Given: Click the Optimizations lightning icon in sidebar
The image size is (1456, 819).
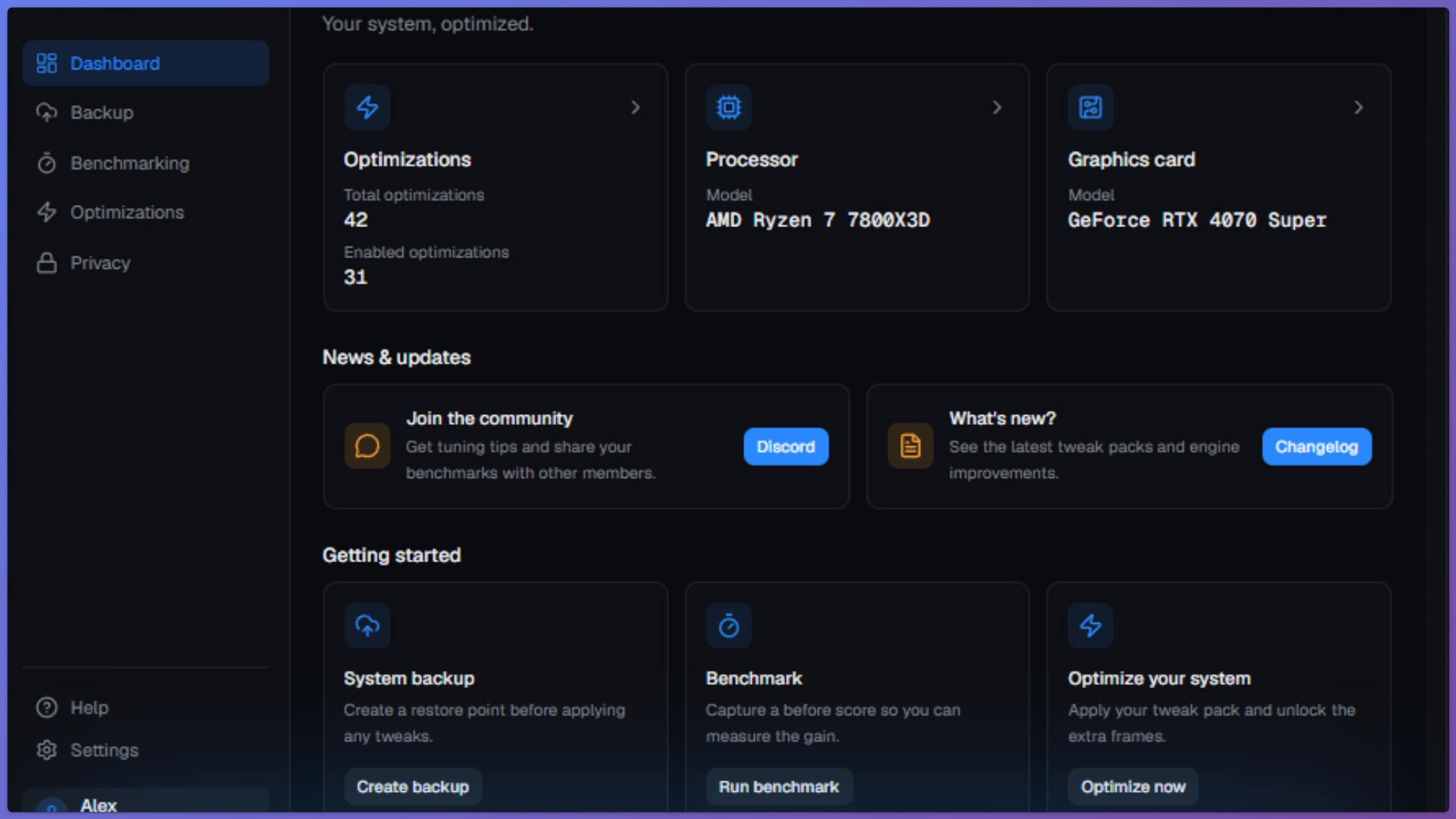Looking at the screenshot, I should (x=47, y=212).
